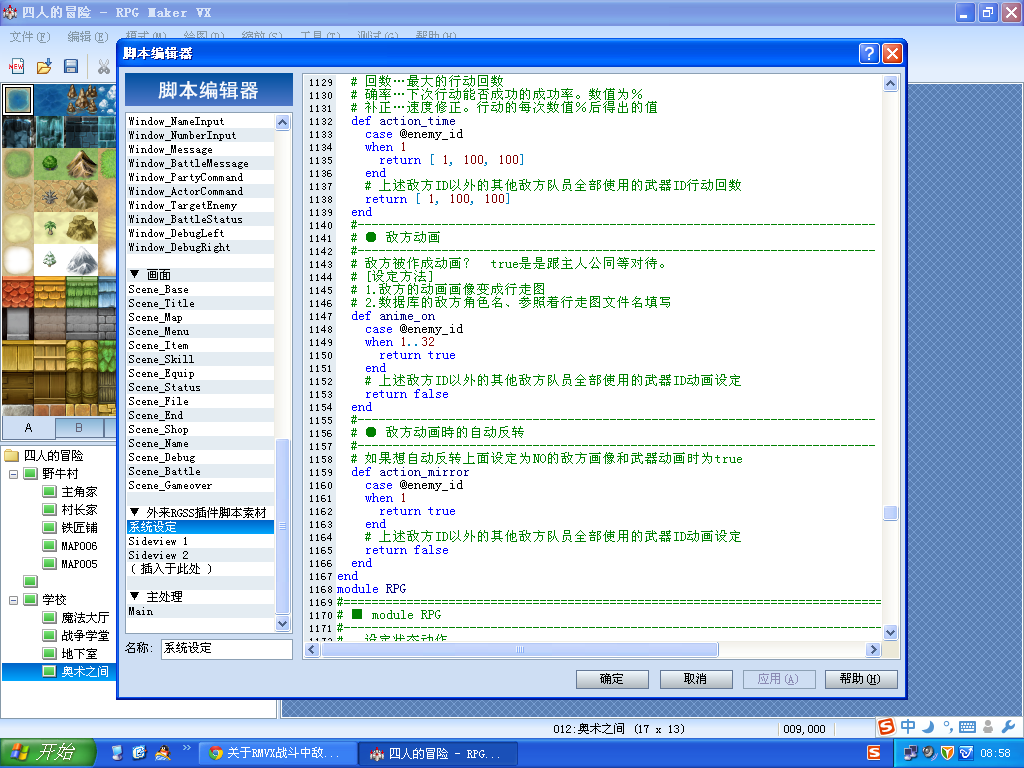Click the 名称 script name input field
The width and height of the screenshot is (1024, 768).
coord(227,648)
